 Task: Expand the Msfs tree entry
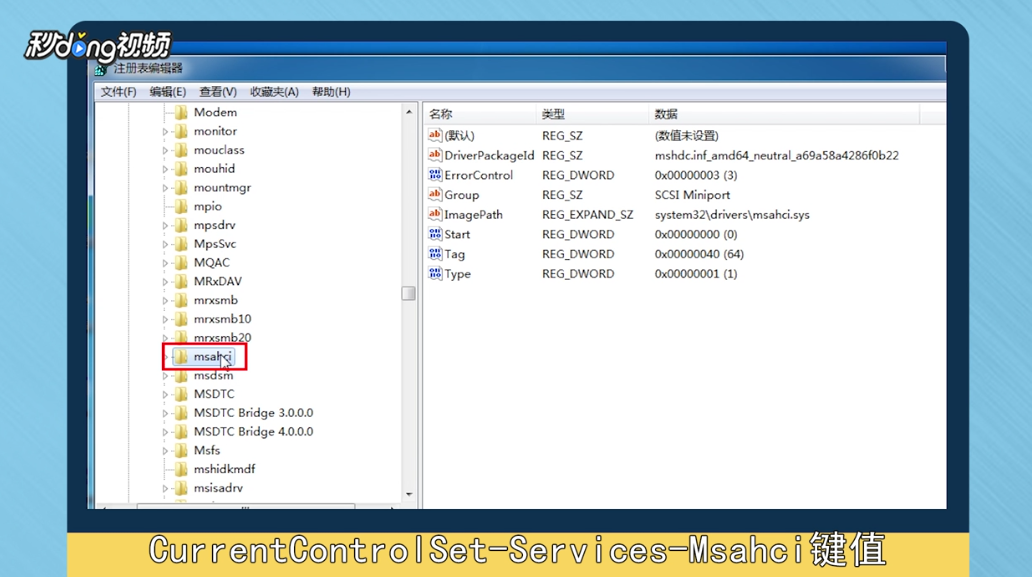(165, 450)
